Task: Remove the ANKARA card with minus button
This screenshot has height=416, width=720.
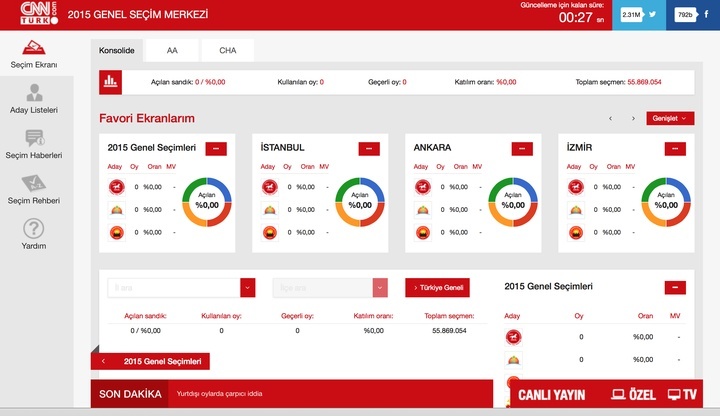Action: coord(522,149)
